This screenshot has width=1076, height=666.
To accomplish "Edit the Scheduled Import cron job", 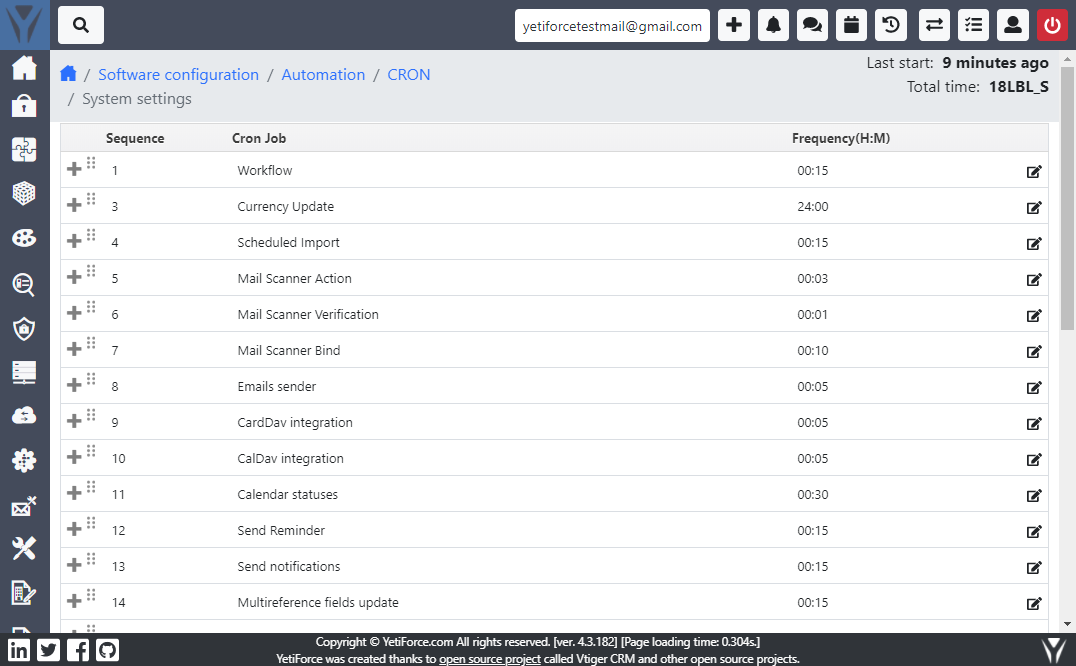I will [1034, 243].
